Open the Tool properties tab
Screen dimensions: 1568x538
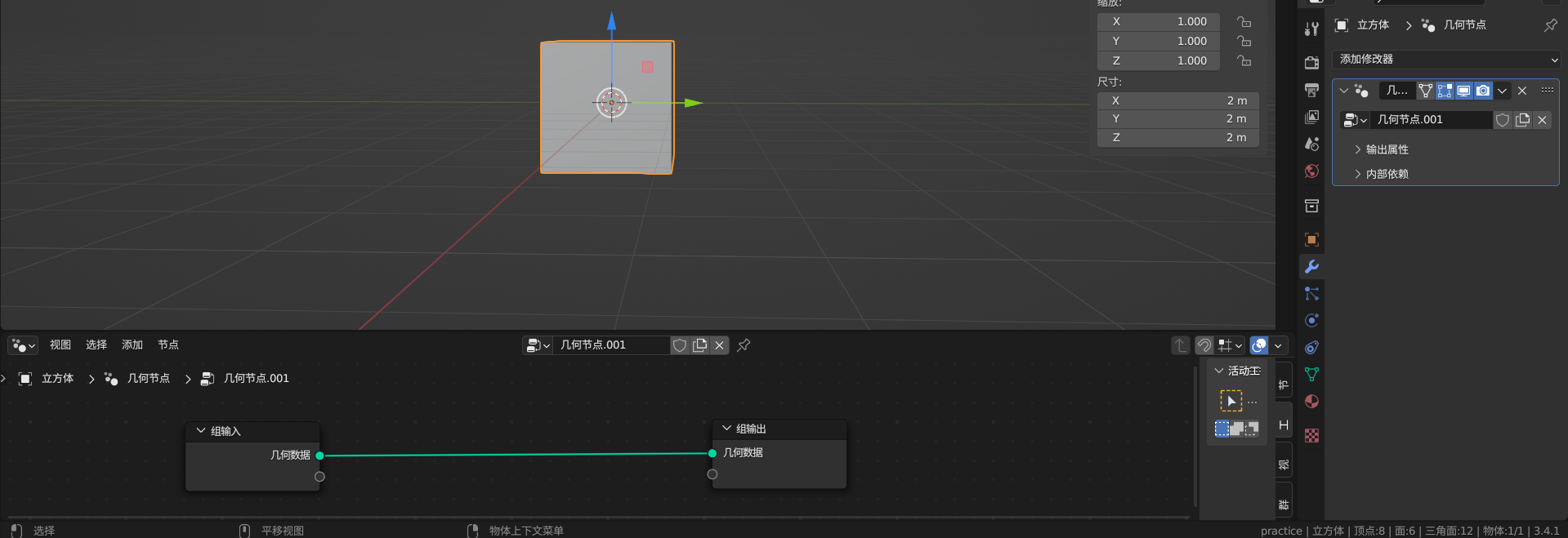pyautogui.click(x=1311, y=29)
